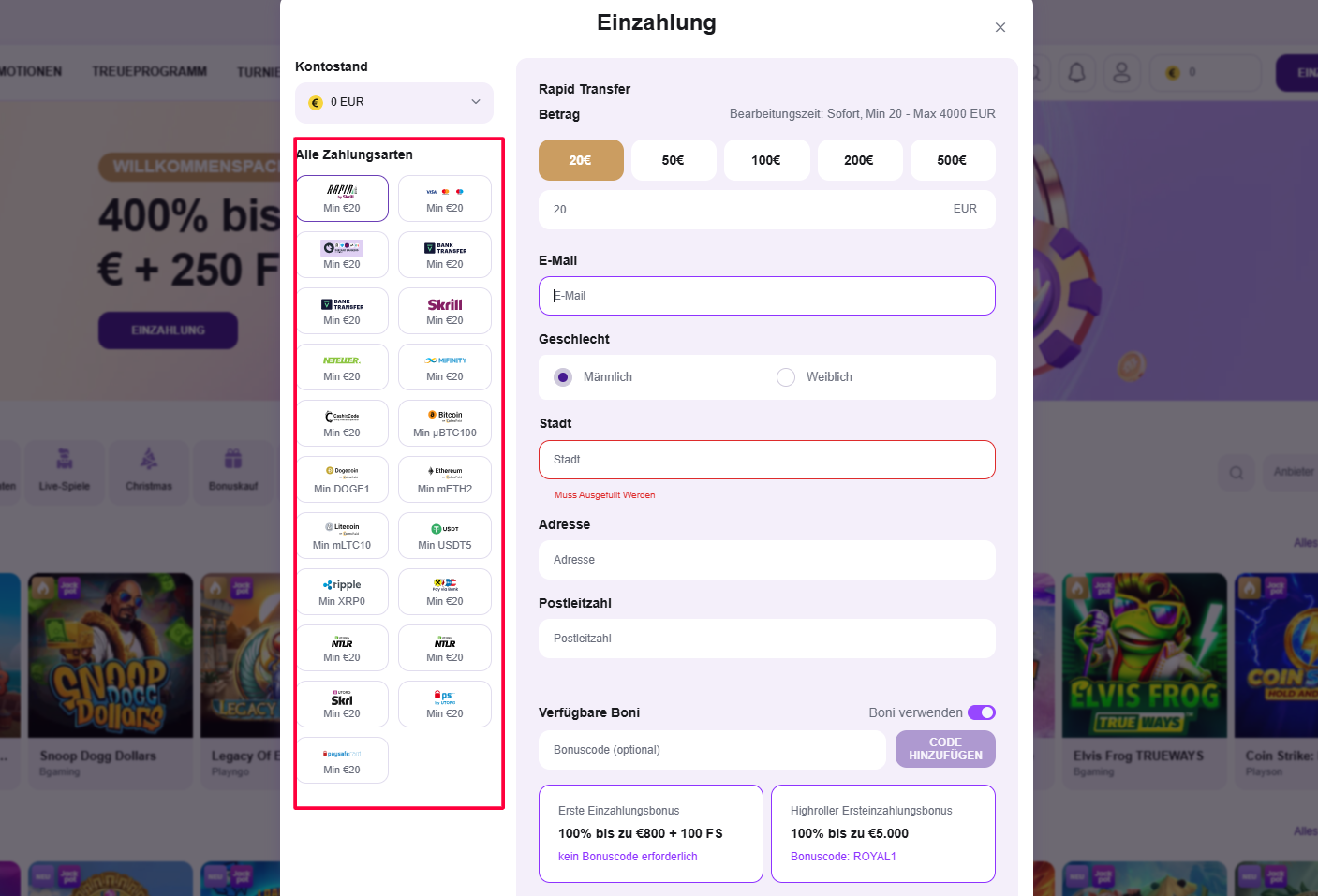Viewport: 1318px width, 896px height.
Task: Open the Kontostand currency dropdown
Action: click(393, 102)
